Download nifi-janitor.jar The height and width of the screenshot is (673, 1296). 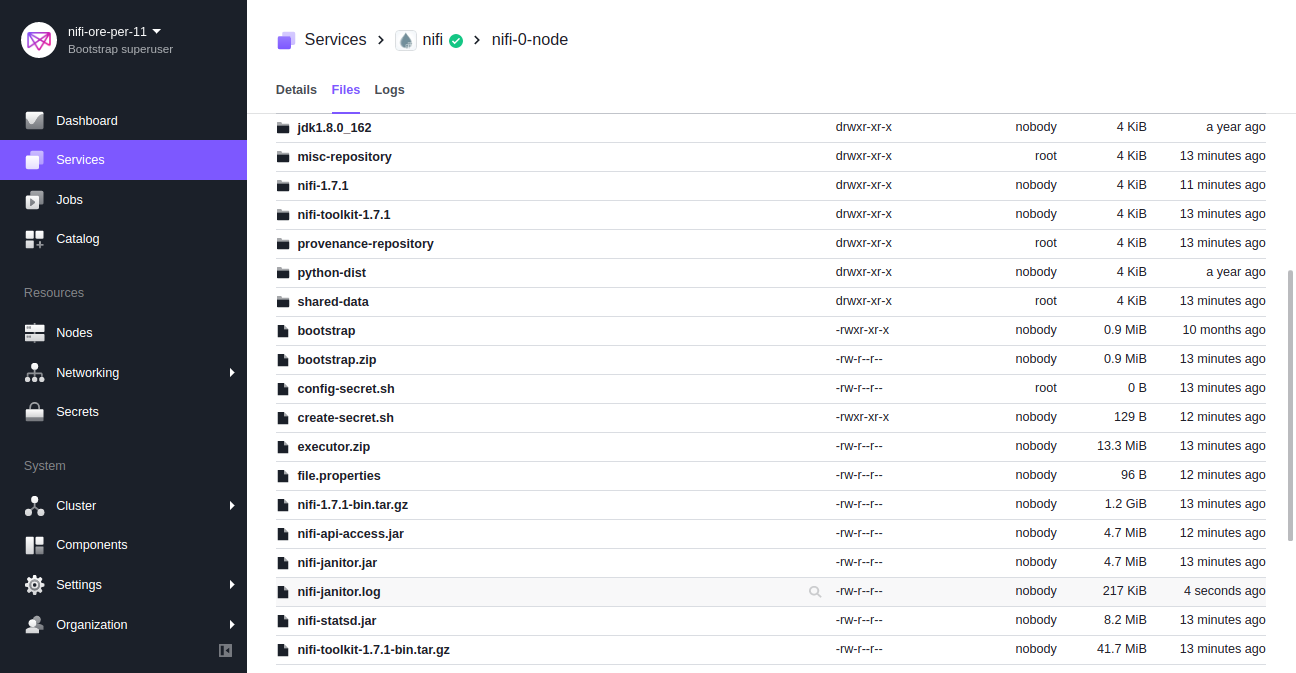tap(337, 563)
